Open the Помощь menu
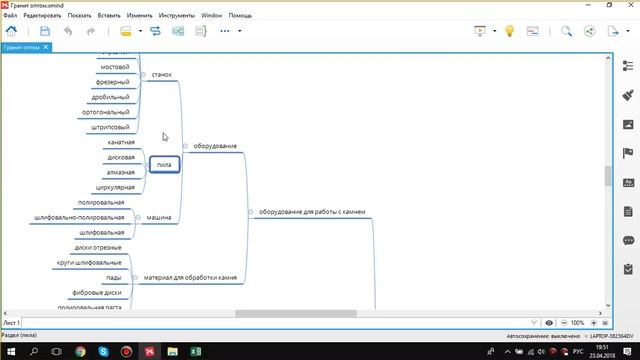 click(240, 16)
